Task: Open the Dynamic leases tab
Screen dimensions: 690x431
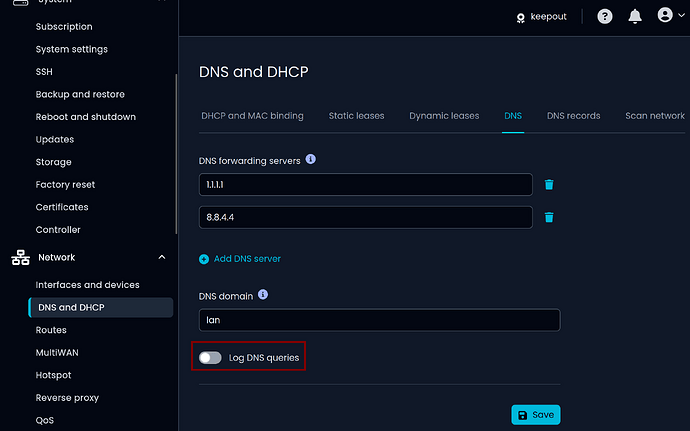Action: click(x=444, y=116)
